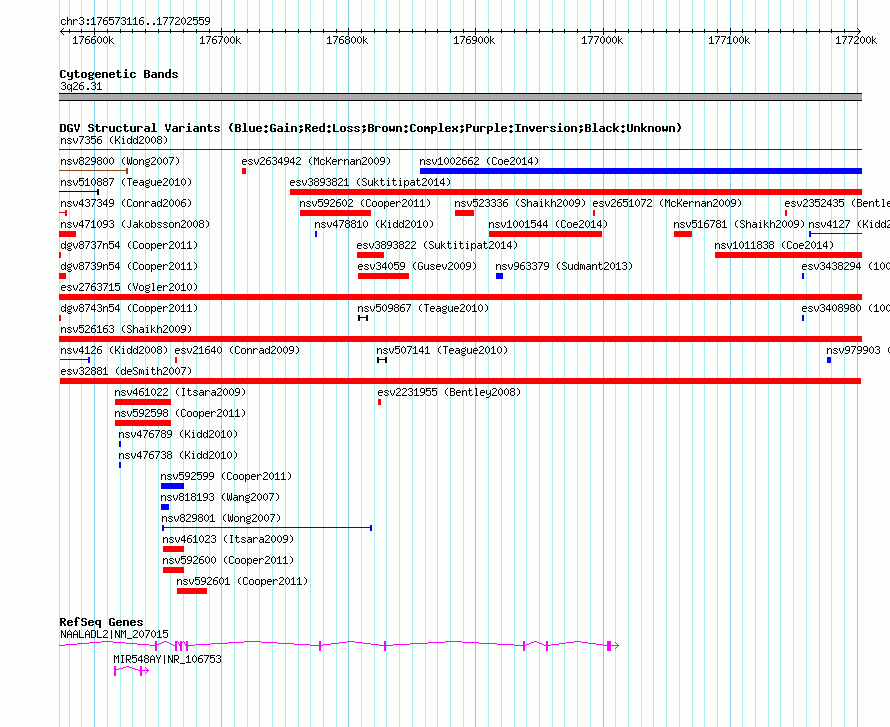Viewport: 890px width, 727px height.
Task: Click the nsv509867 (Teague2010) black marker
Action: (363, 318)
